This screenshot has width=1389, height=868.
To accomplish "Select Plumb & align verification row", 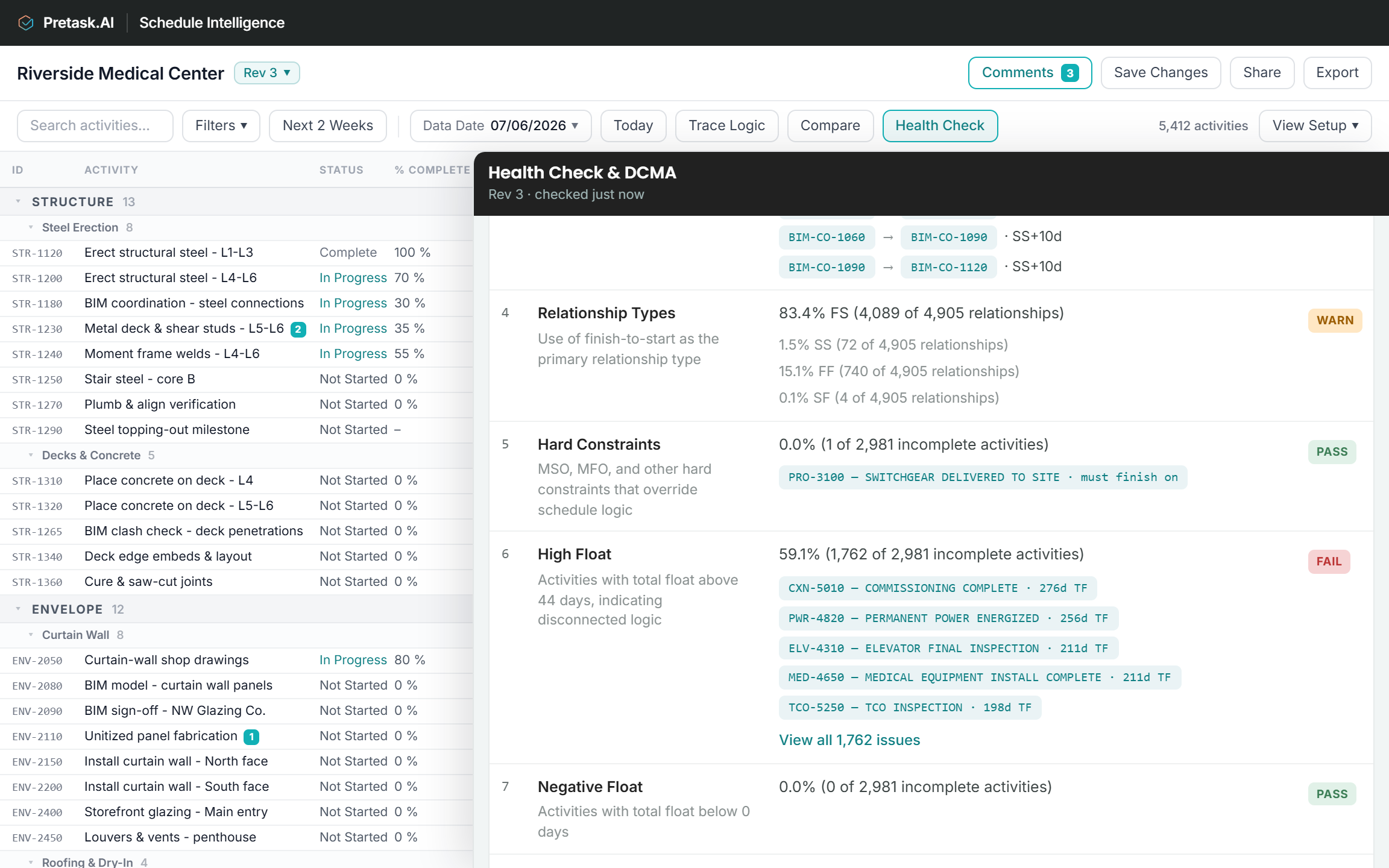I will pos(236,404).
